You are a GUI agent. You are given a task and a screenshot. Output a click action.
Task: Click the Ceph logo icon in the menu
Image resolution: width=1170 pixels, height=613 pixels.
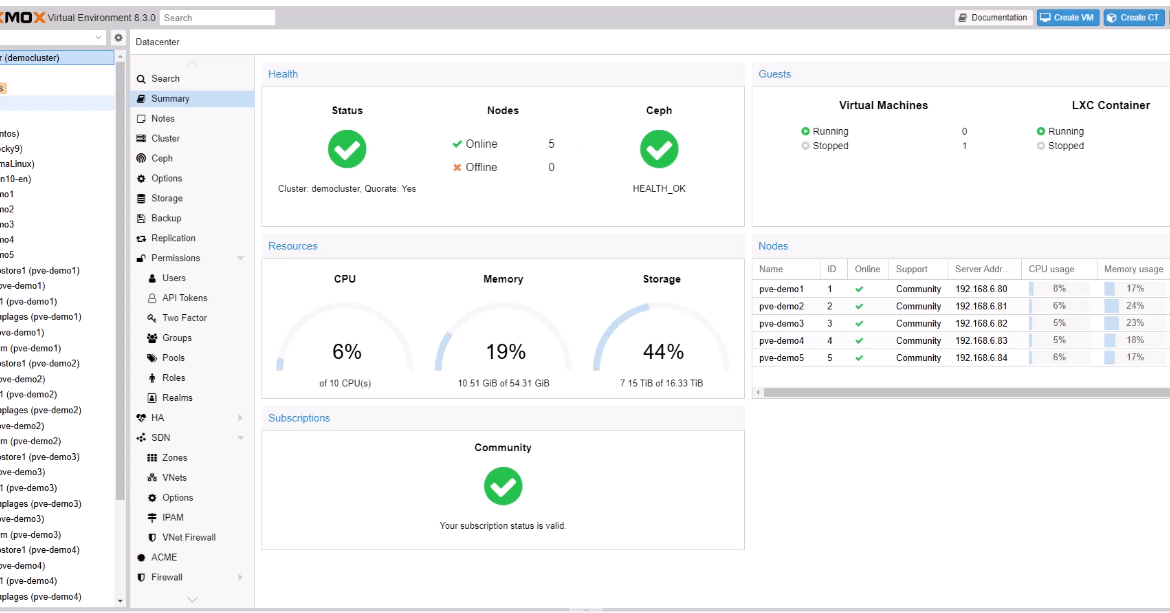pyautogui.click(x=141, y=158)
